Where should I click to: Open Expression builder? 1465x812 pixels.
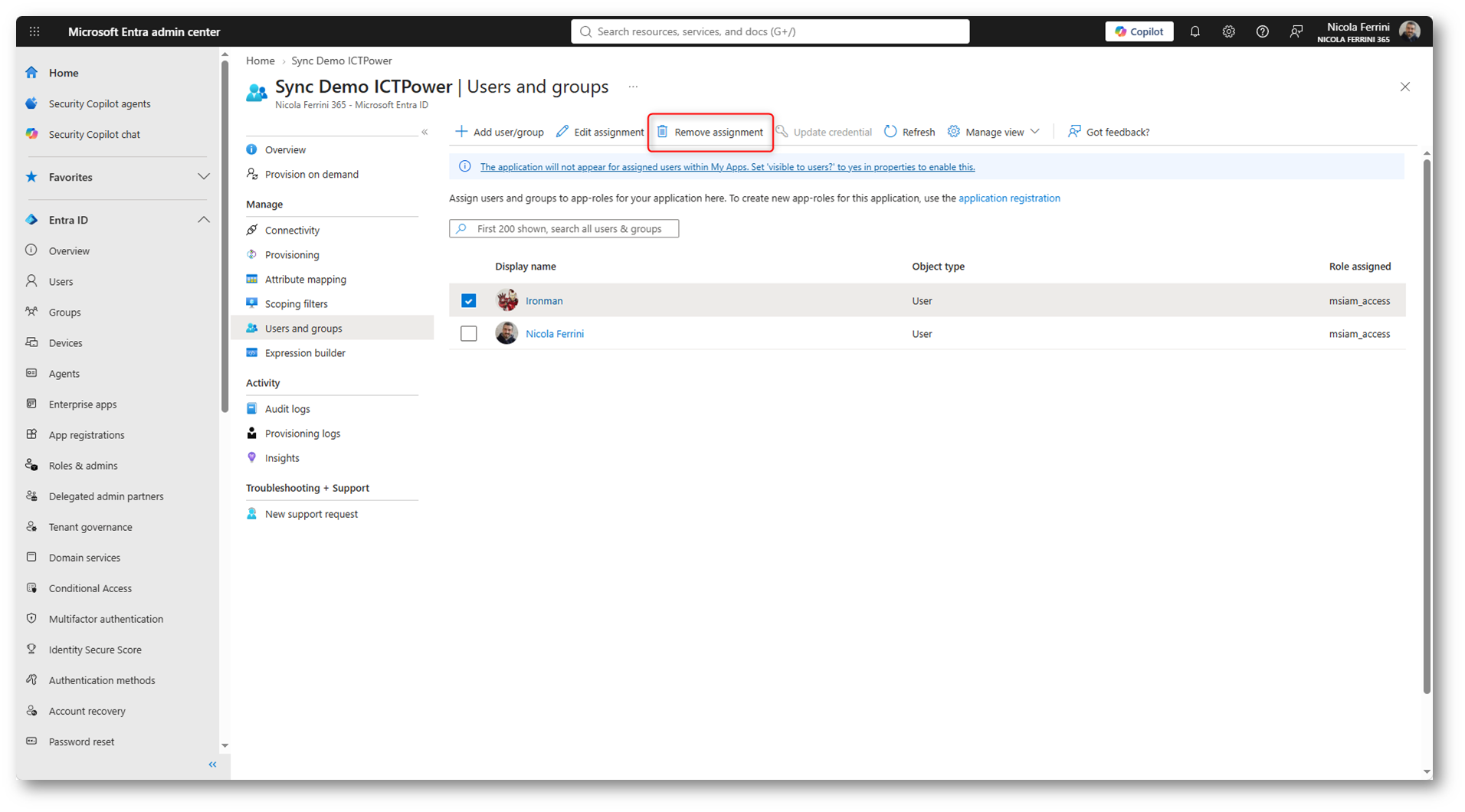pyautogui.click(x=305, y=353)
